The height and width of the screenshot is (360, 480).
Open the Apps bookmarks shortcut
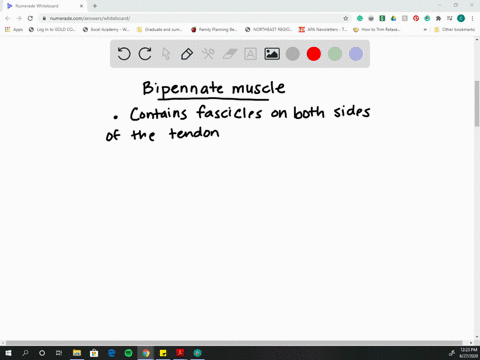pos(14,29)
